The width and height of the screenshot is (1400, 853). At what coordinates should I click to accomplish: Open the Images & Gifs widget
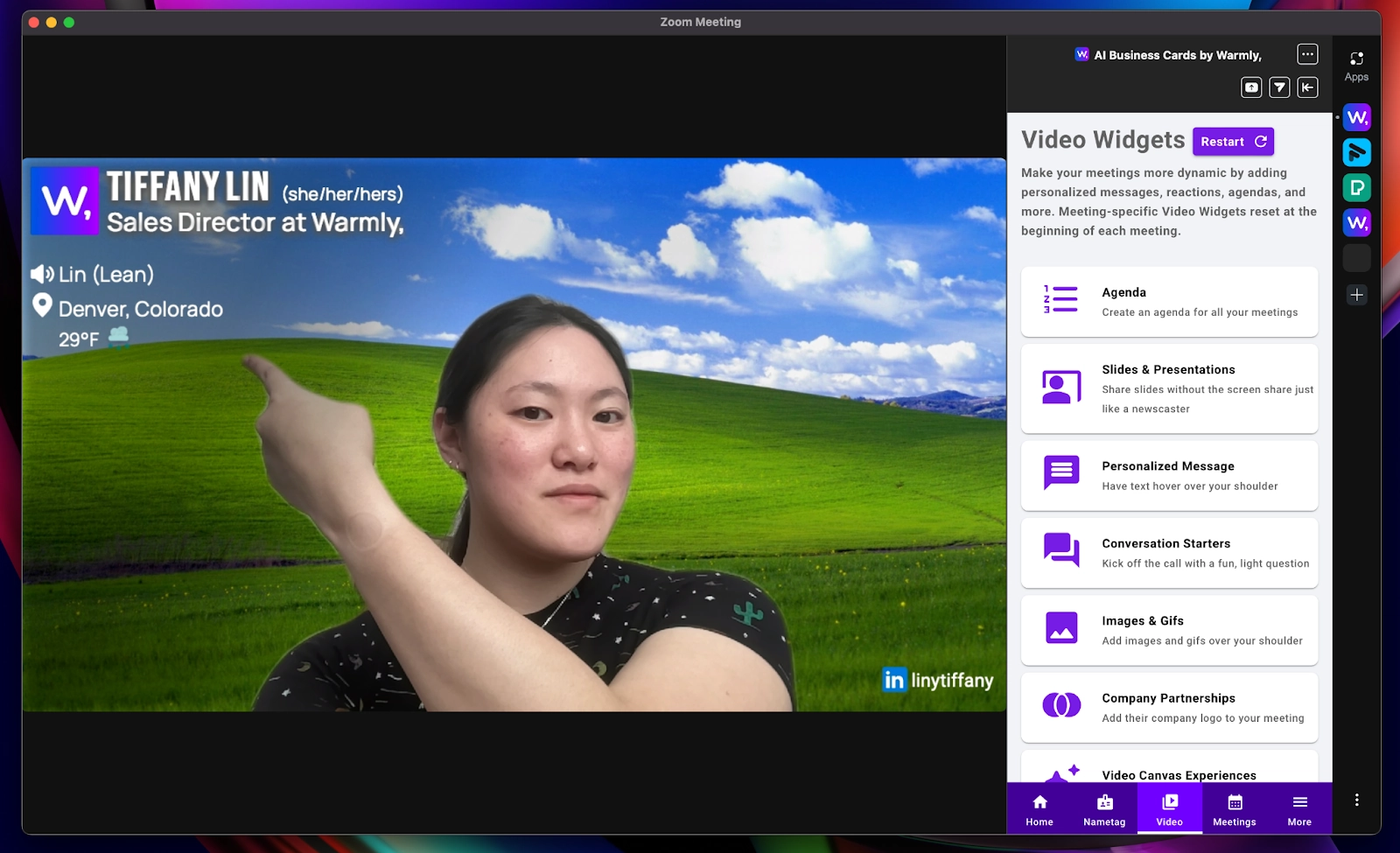pyautogui.click(x=1169, y=630)
